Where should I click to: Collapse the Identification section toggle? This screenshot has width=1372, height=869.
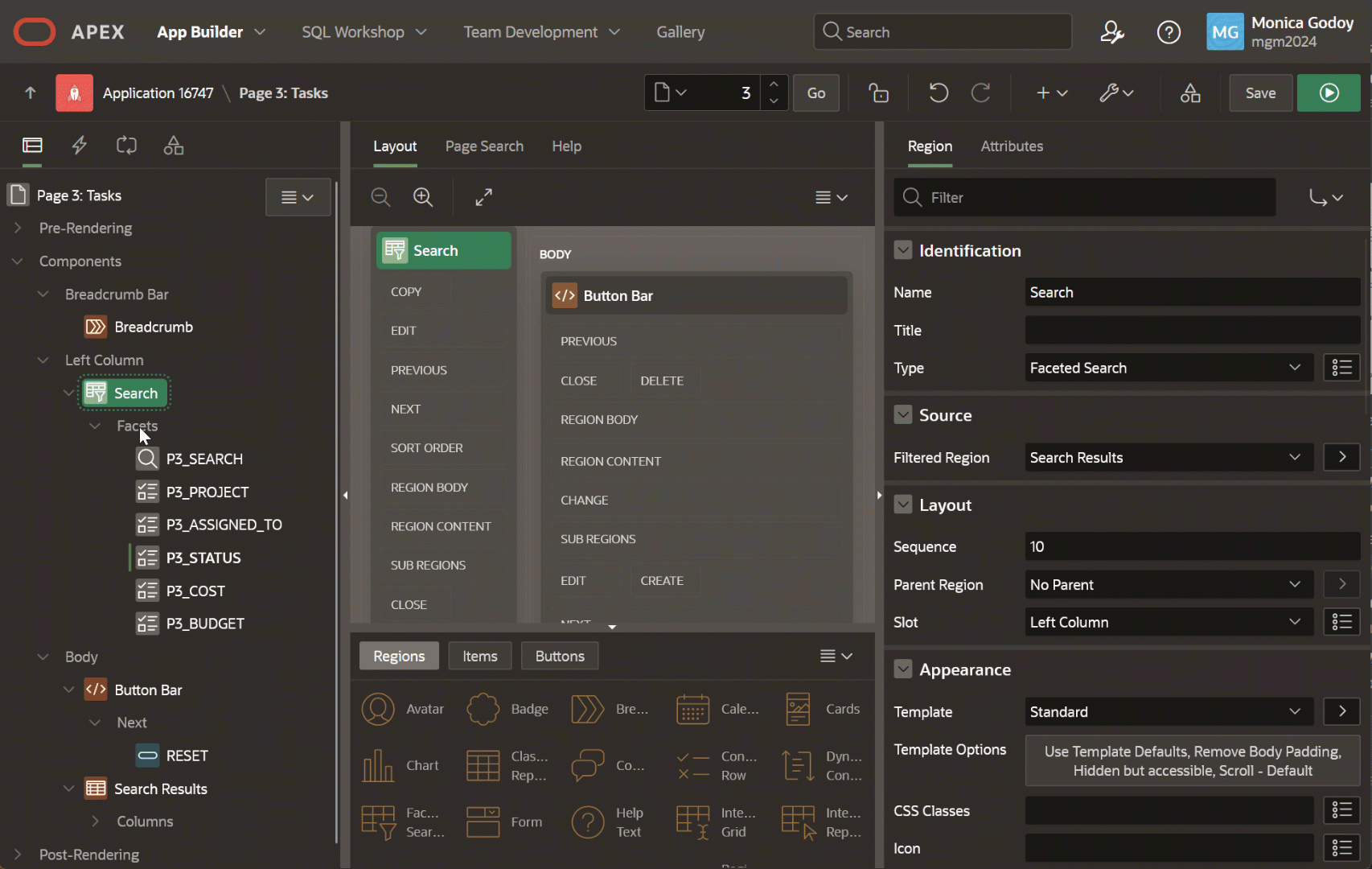pos(903,251)
